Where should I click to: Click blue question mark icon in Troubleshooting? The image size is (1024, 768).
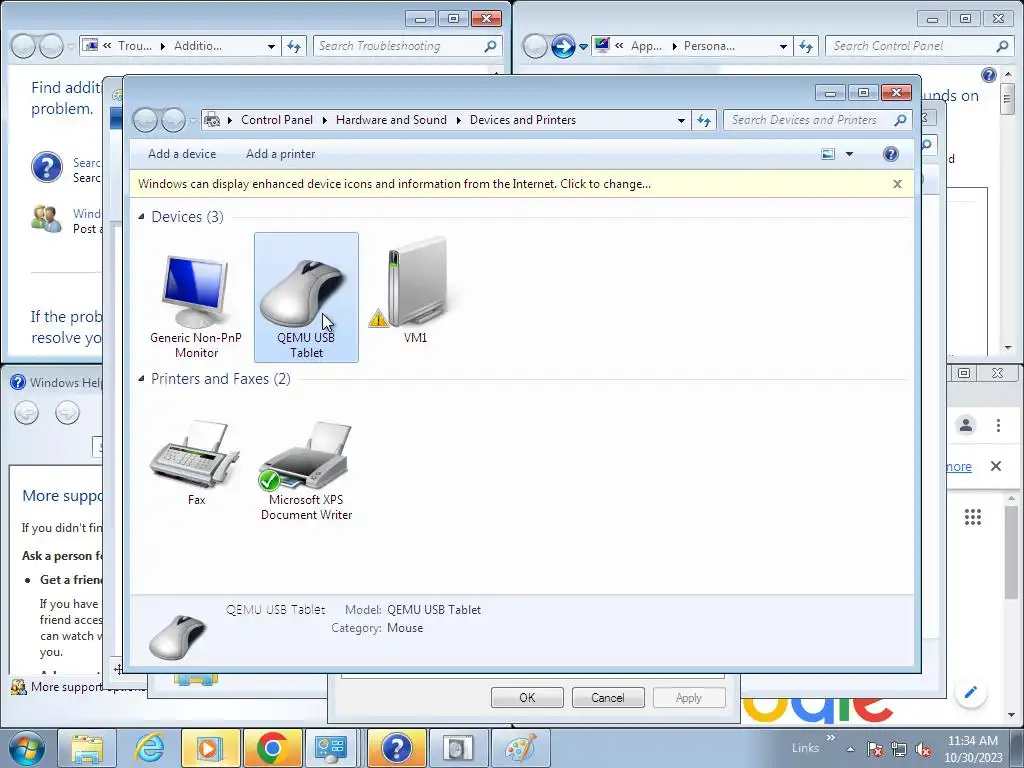point(47,168)
